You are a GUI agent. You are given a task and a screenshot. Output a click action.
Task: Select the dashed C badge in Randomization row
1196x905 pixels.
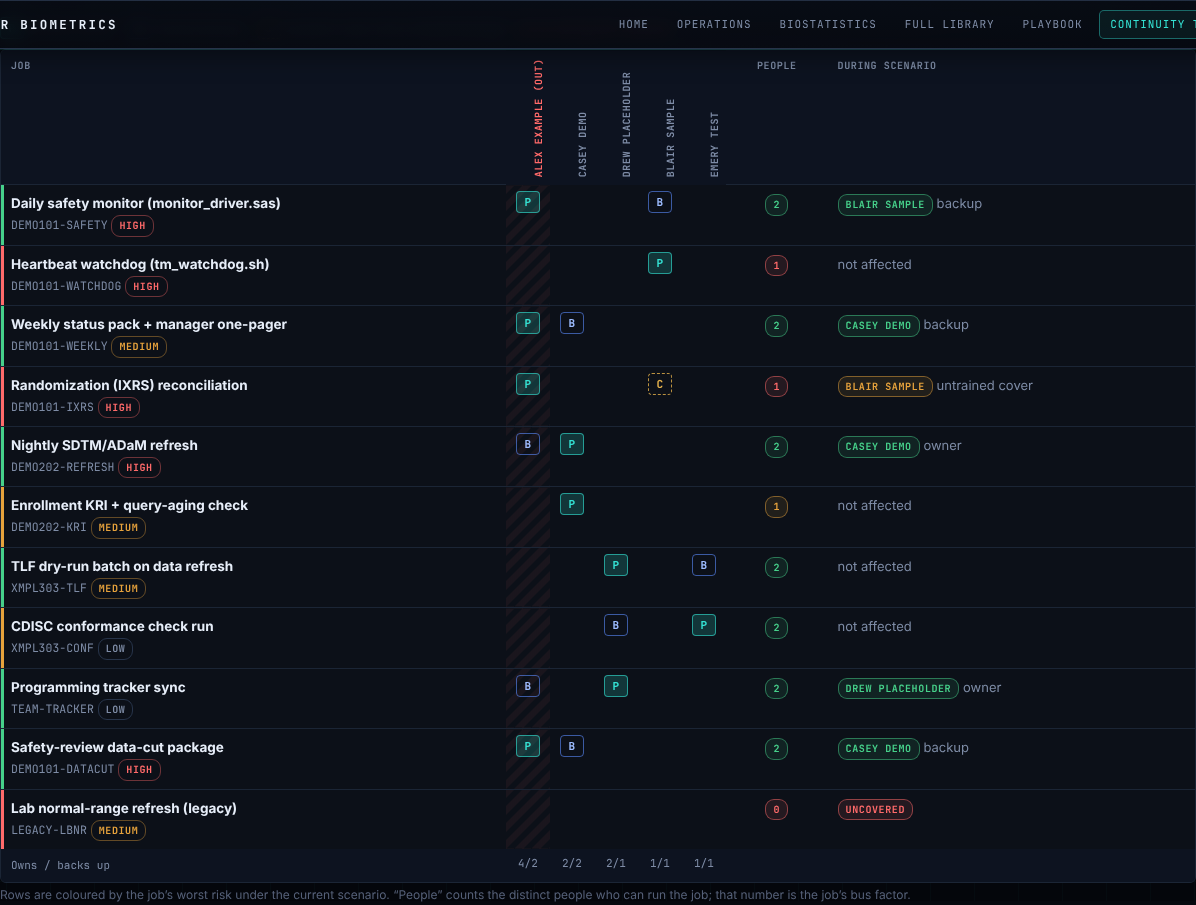tap(660, 384)
